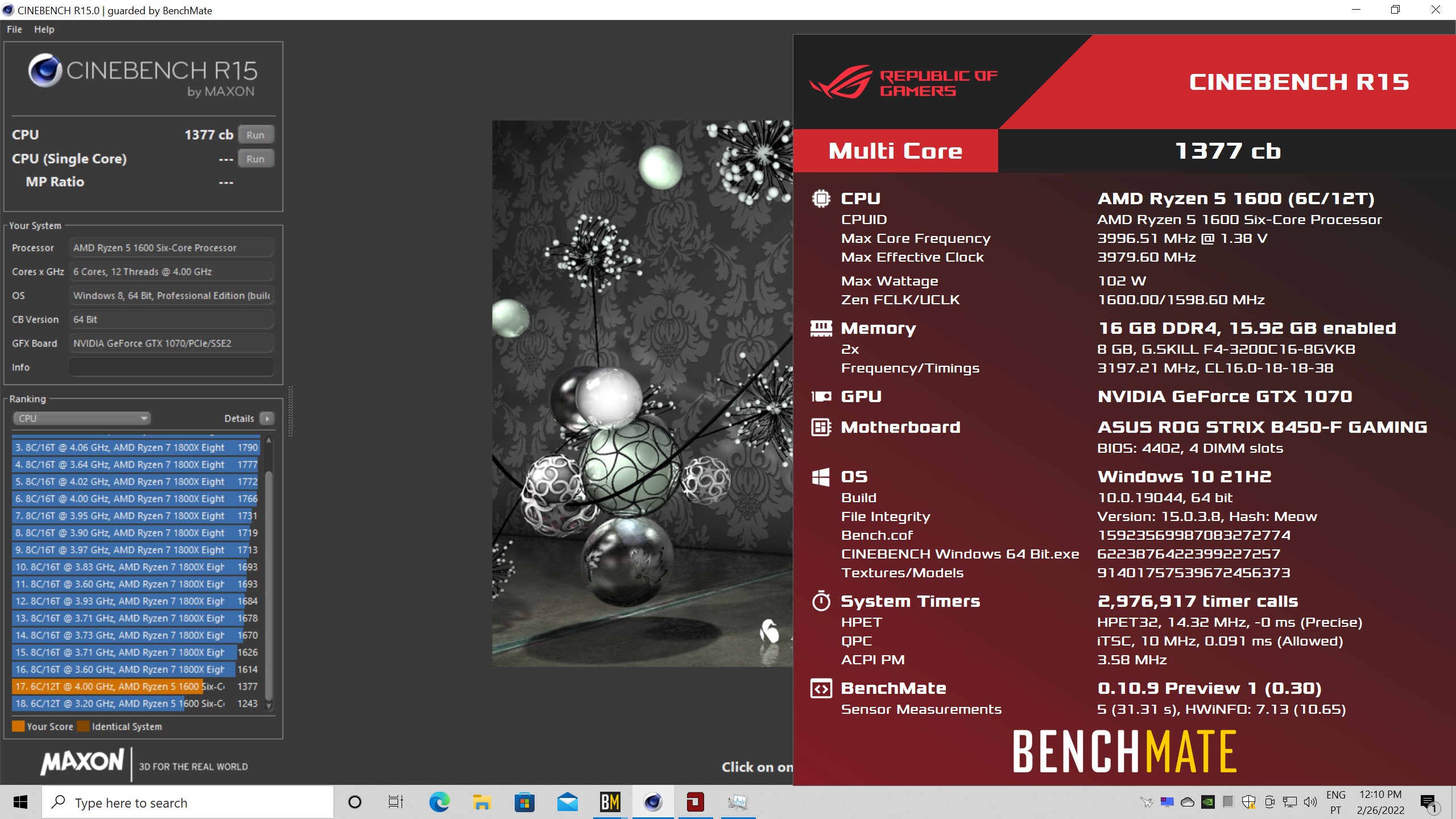The height and width of the screenshot is (819, 1456).
Task: Select ranking row 11 scoring 1693 at 3.60 GHz
Action: [x=136, y=584]
